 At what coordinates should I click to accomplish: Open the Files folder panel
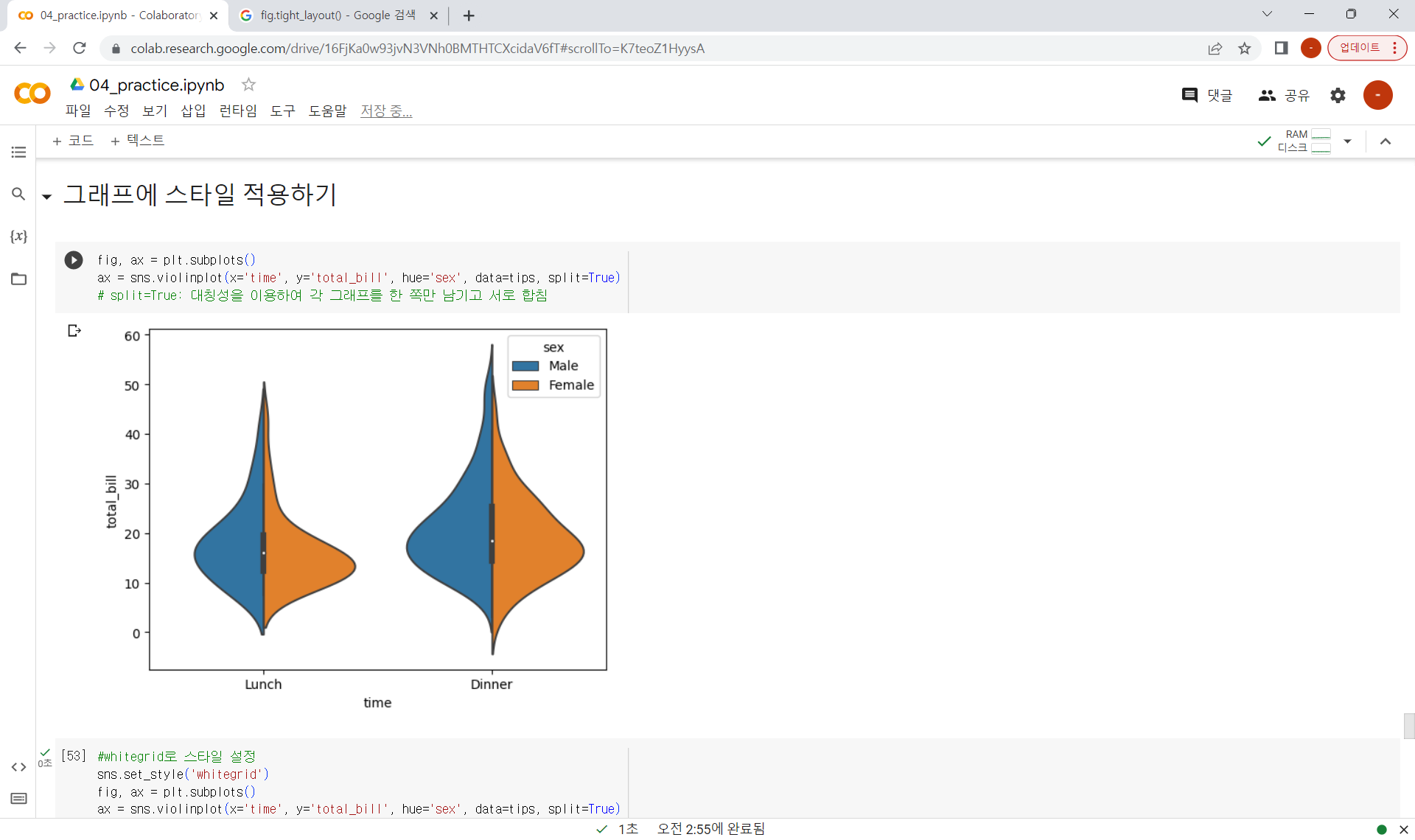[18, 279]
